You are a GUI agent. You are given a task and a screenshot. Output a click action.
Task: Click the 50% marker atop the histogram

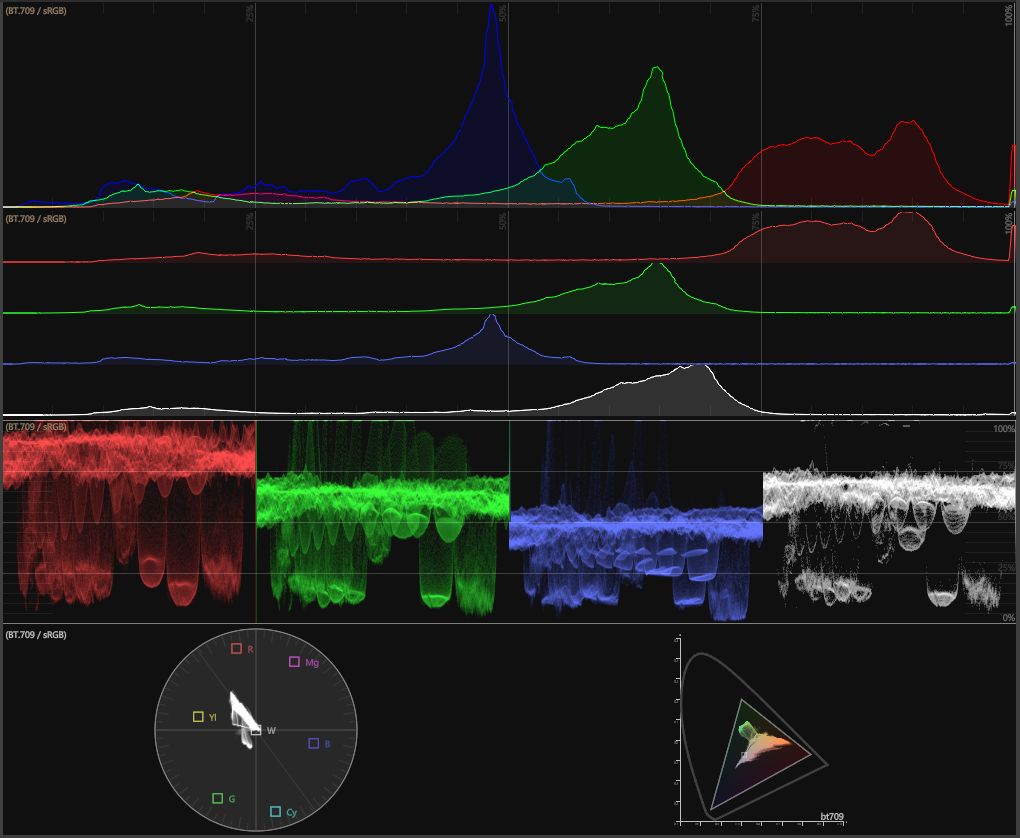coord(504,13)
